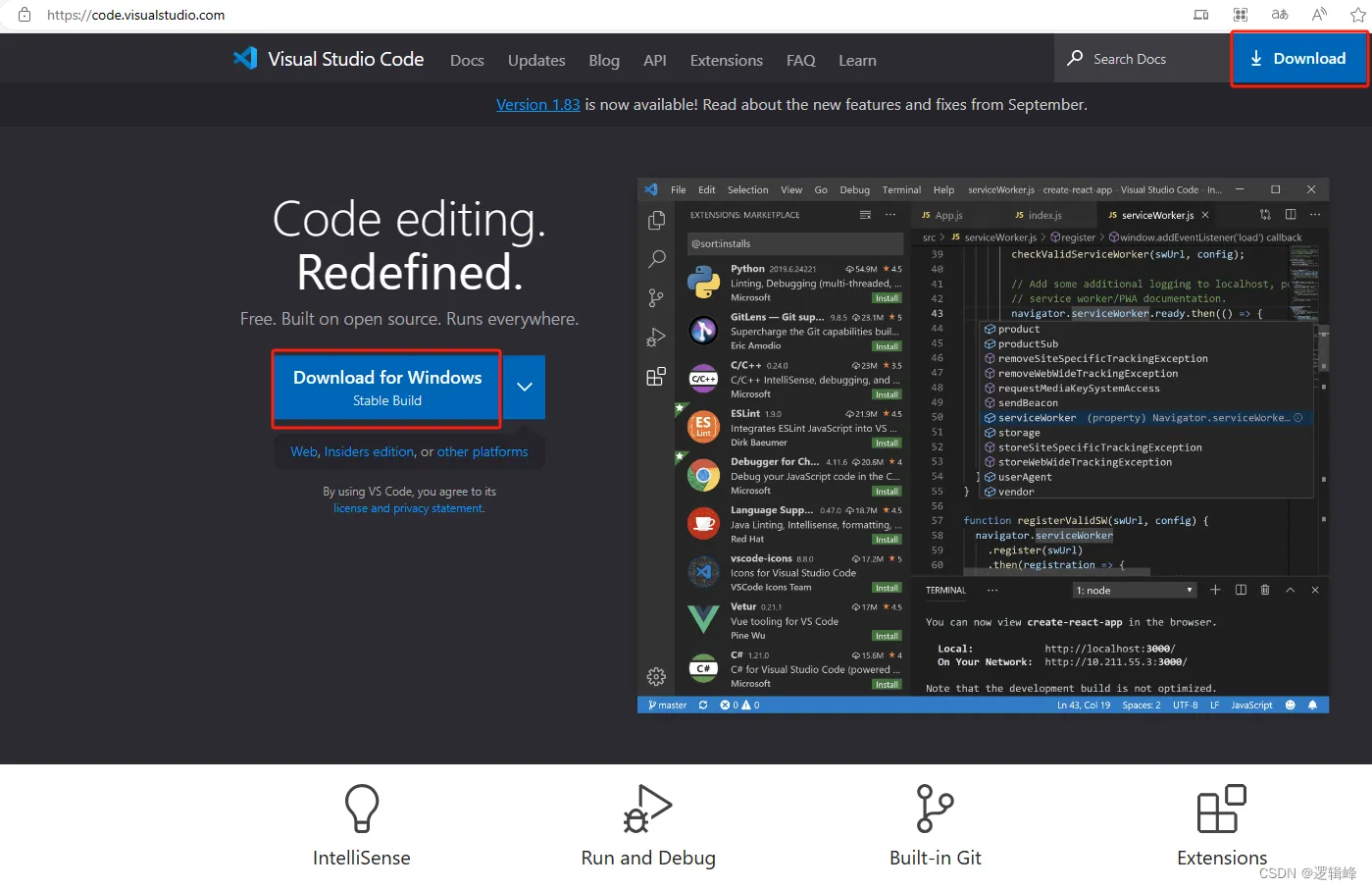Open Search in the pictured VS Code activity bar

click(657, 259)
